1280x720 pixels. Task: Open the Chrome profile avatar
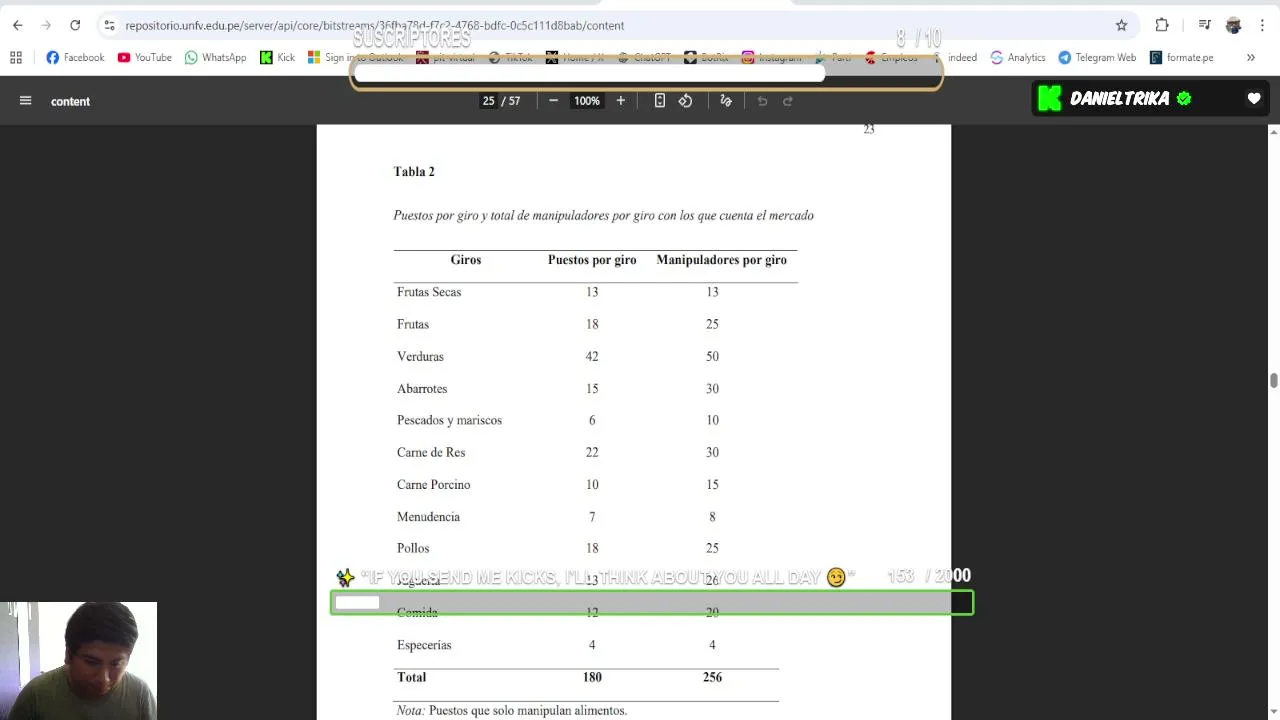click(x=1233, y=25)
